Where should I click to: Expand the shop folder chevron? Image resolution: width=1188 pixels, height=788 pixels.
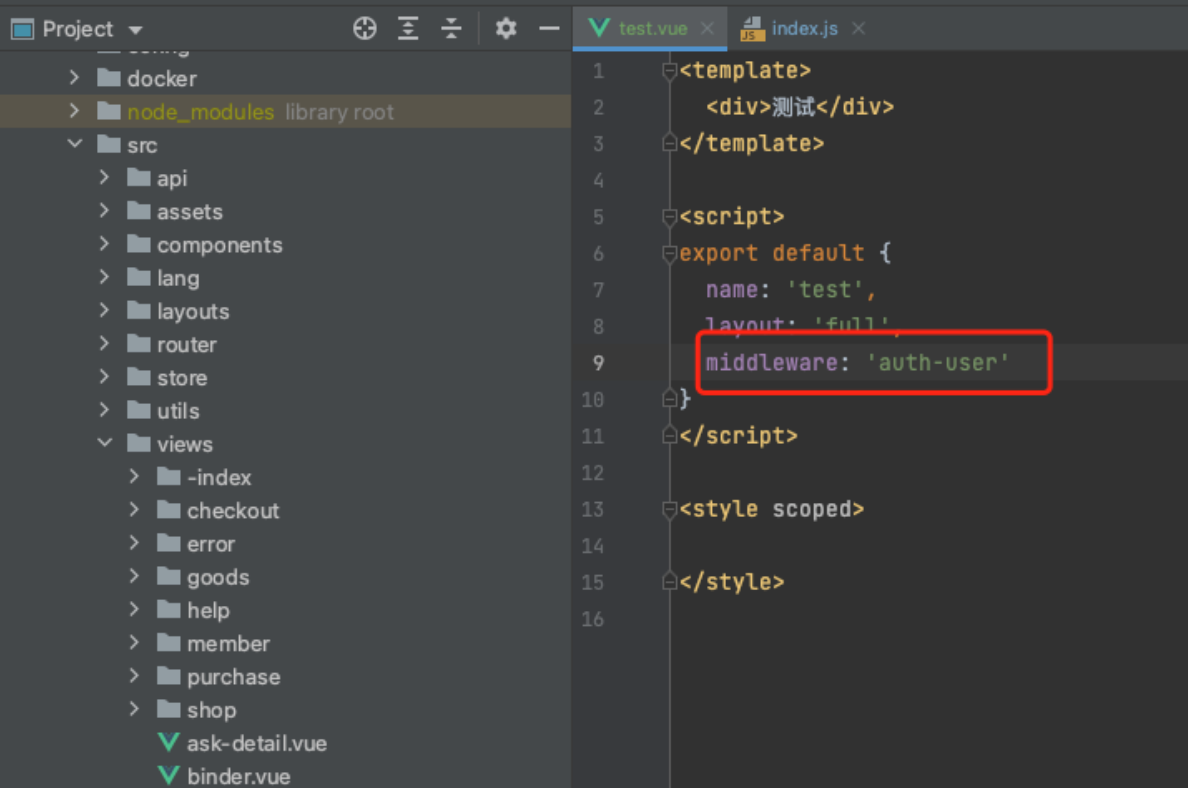pyautogui.click(x=134, y=708)
